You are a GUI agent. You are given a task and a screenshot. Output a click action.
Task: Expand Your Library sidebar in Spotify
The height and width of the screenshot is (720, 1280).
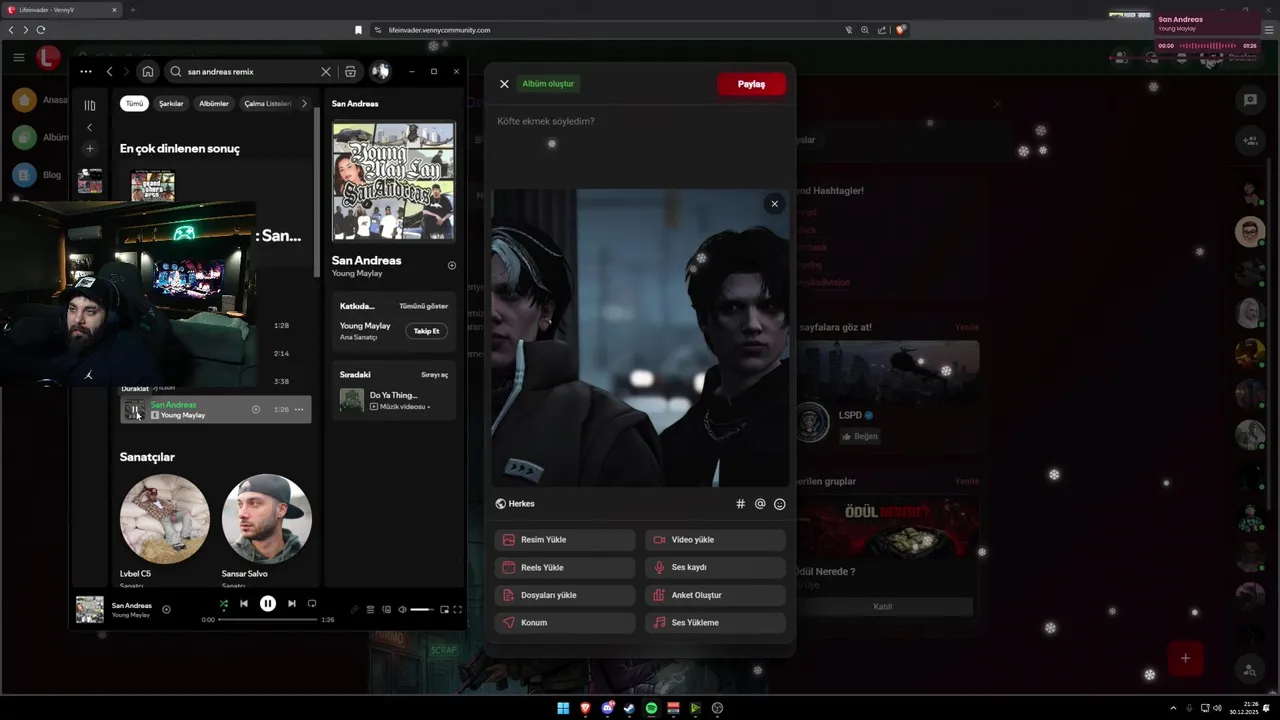click(90, 105)
